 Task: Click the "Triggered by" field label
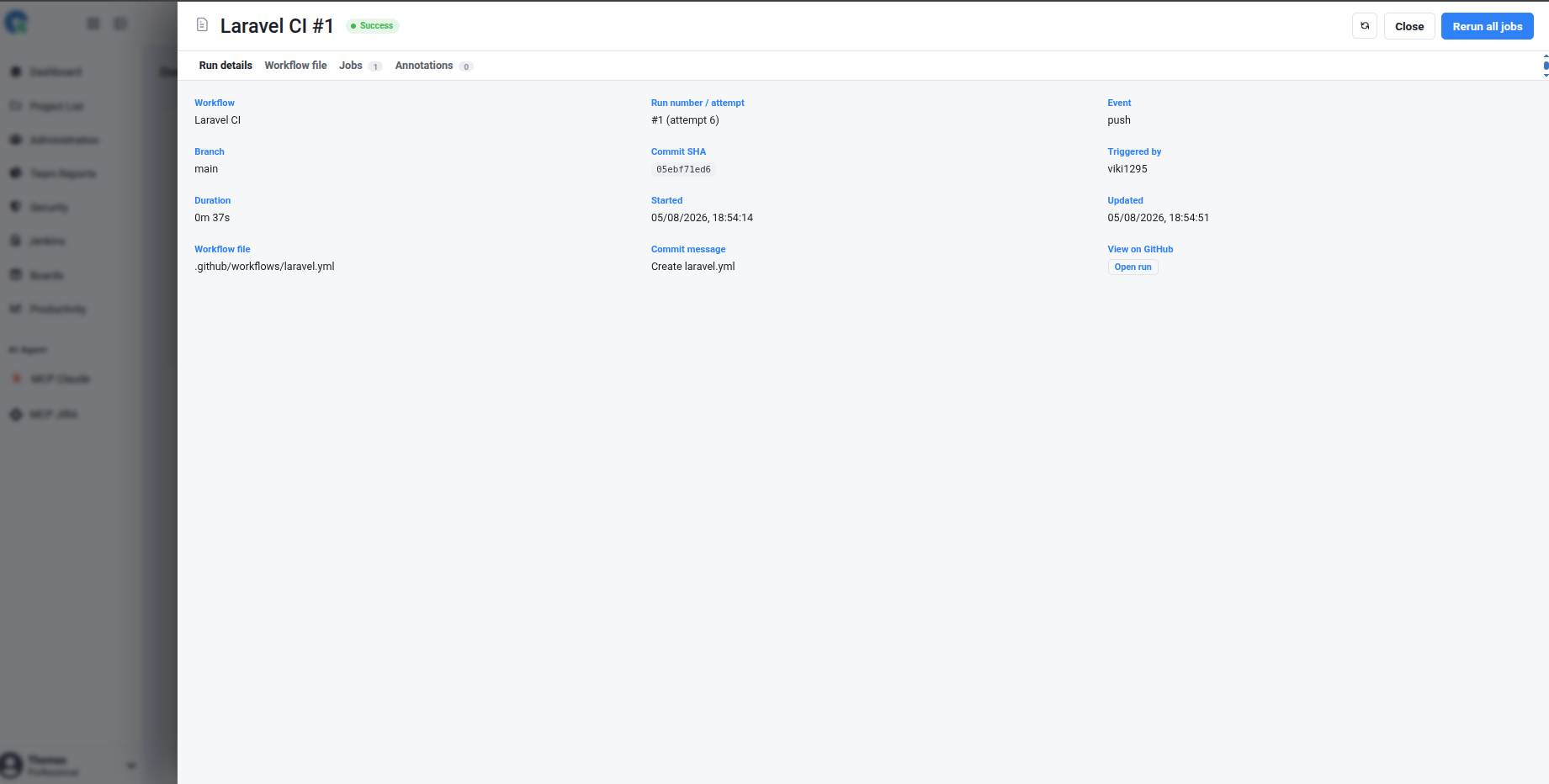(1134, 151)
